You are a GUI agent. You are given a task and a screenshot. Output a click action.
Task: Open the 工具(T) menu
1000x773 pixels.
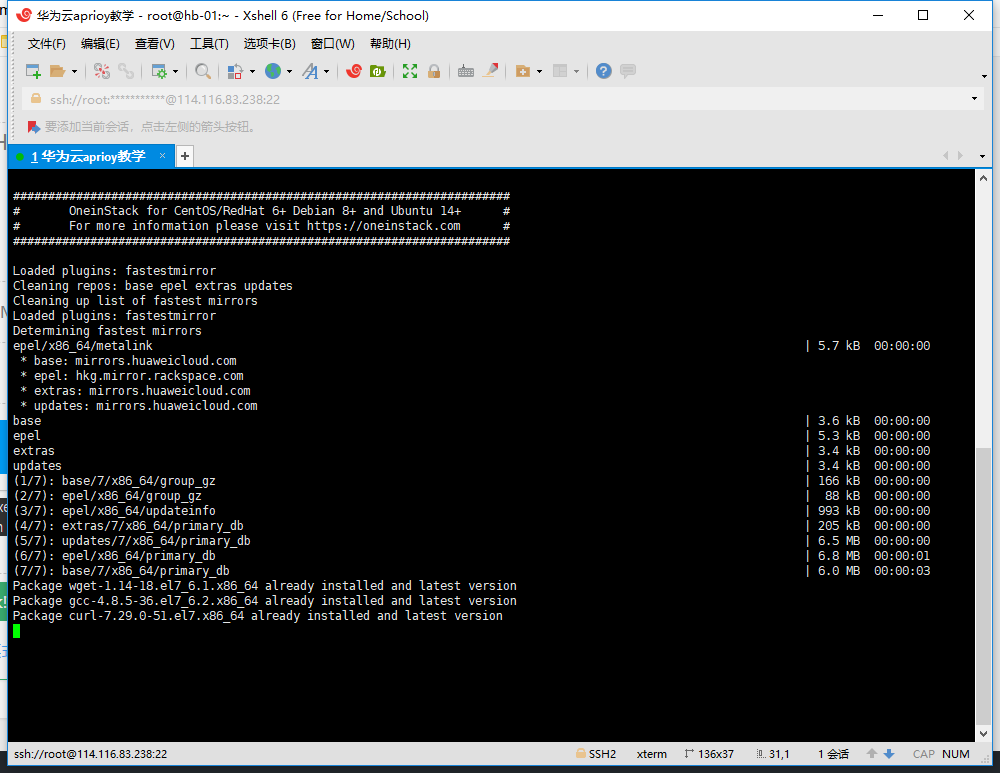coord(209,43)
